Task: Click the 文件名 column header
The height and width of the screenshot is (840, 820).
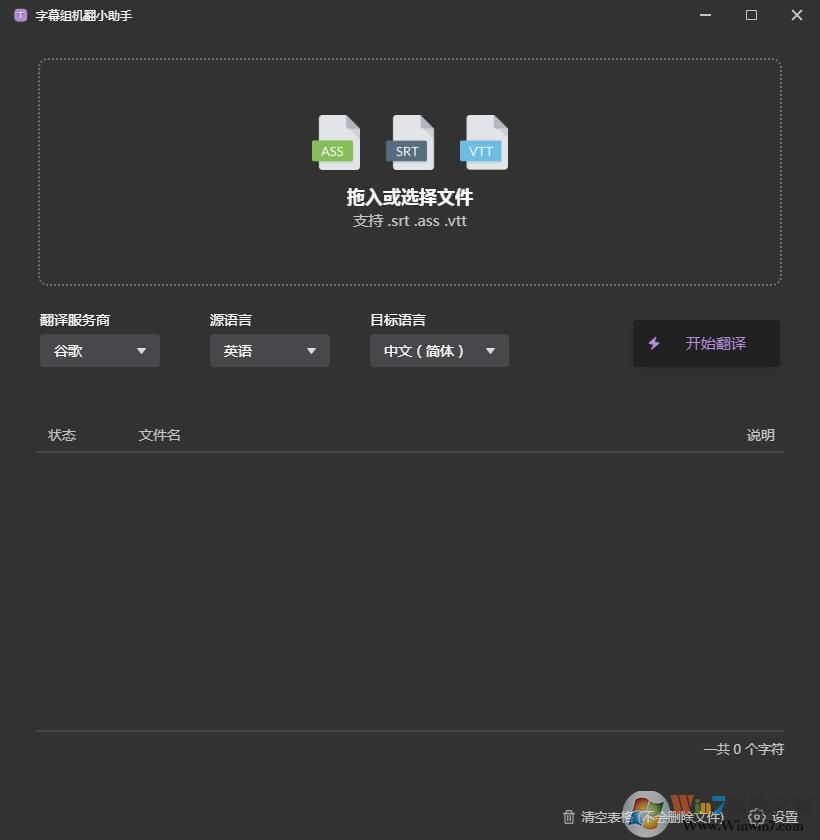Action: (x=159, y=435)
